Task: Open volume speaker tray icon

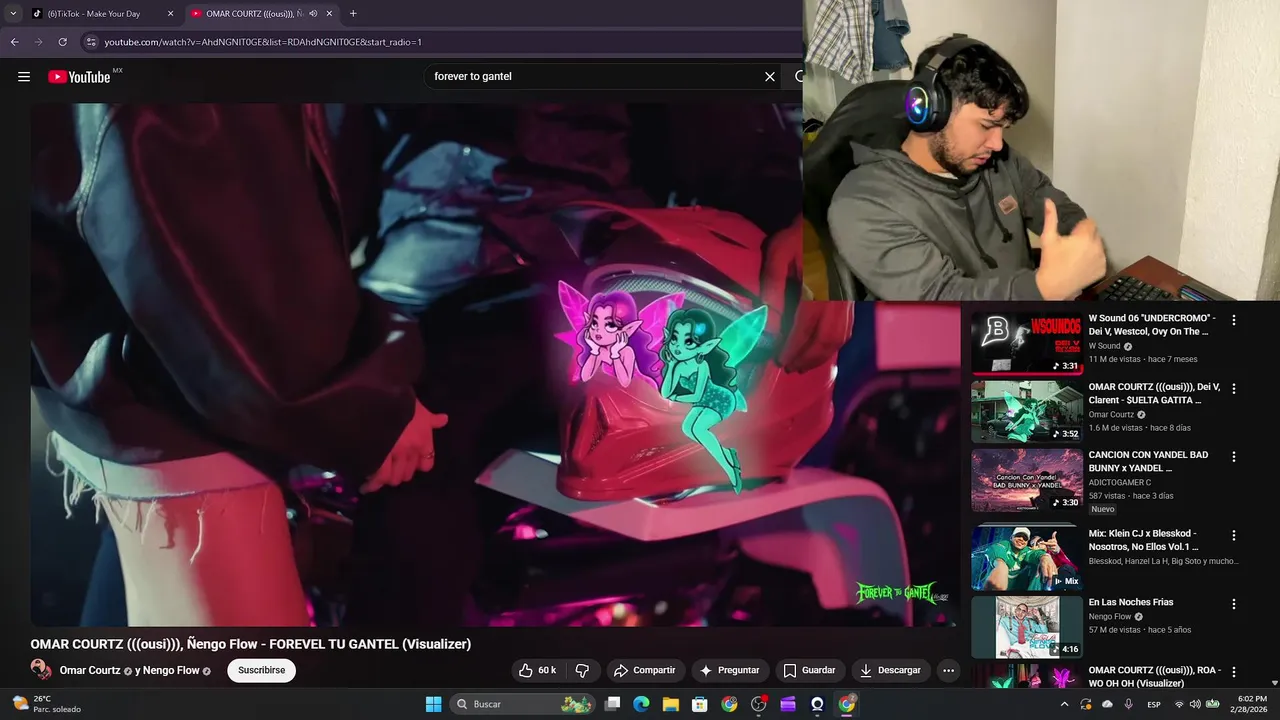Action: tap(1195, 704)
